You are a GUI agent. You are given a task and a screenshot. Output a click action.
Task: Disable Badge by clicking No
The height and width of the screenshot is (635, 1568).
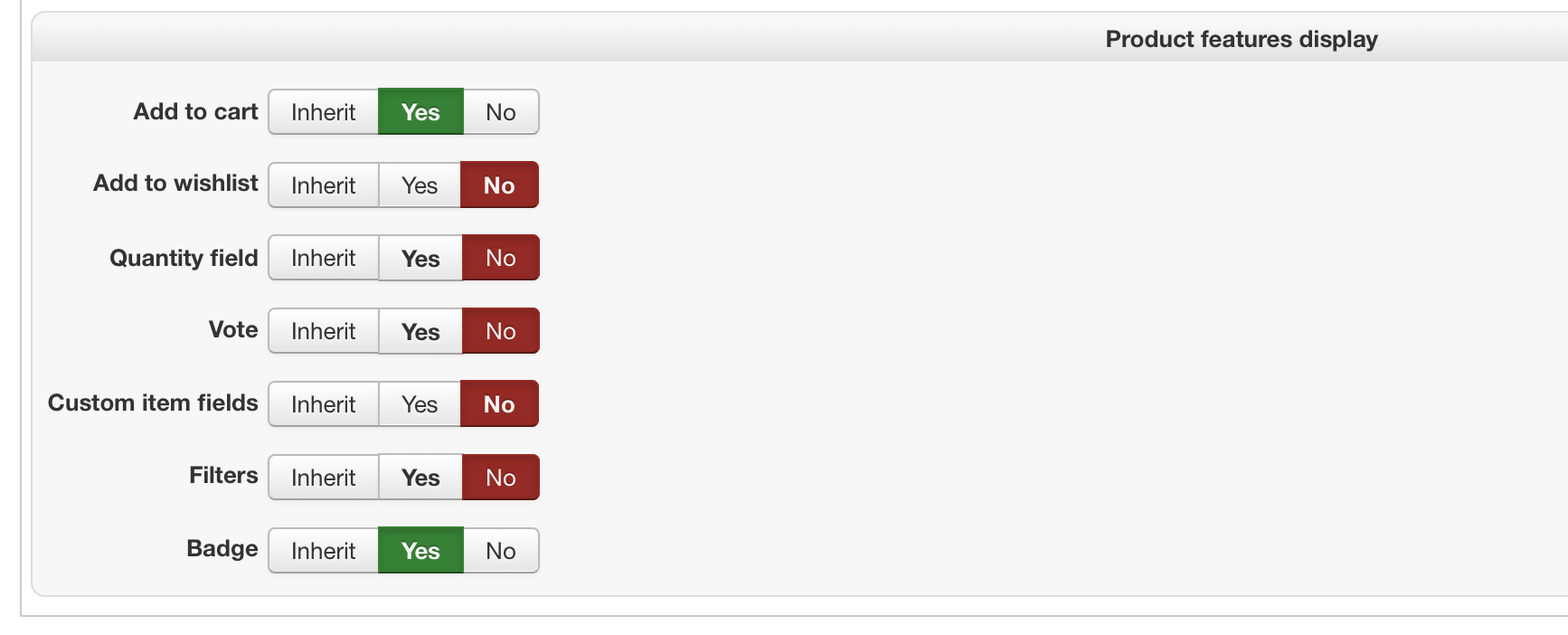[501, 551]
